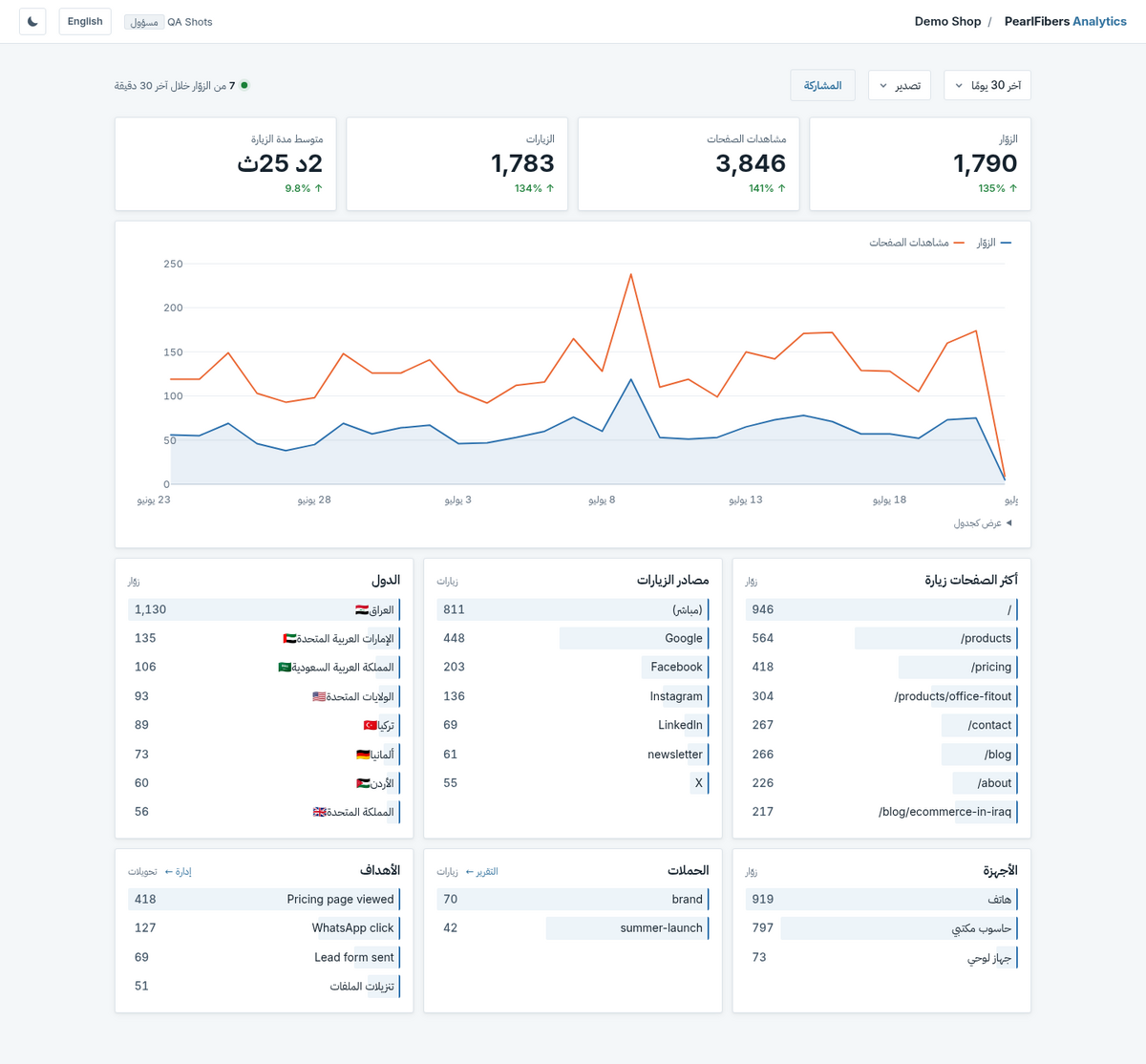Open the PearlFibers Analytics home link
This screenshot has width=1146, height=1064.
(x=1066, y=21)
